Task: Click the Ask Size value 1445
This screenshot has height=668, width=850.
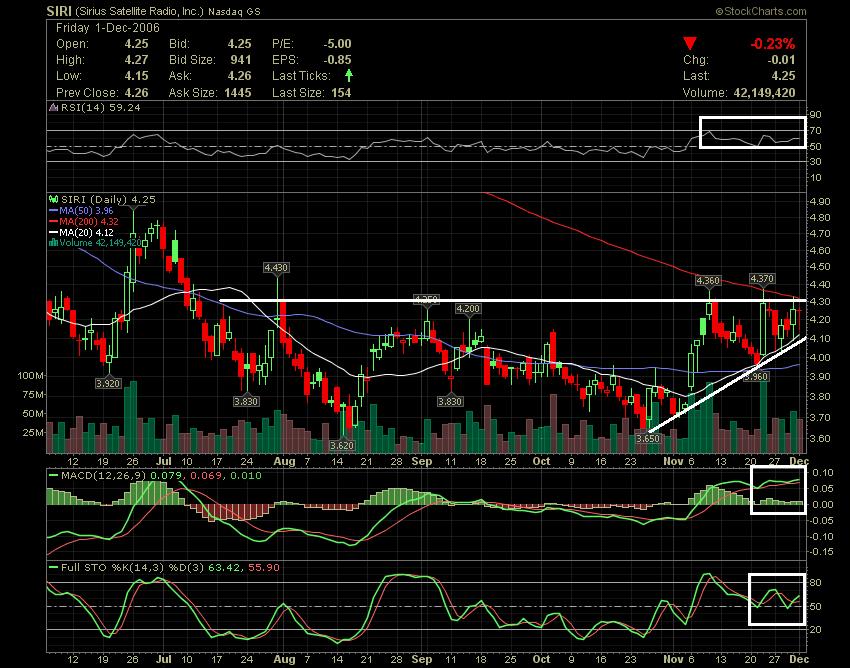Action: (238, 93)
